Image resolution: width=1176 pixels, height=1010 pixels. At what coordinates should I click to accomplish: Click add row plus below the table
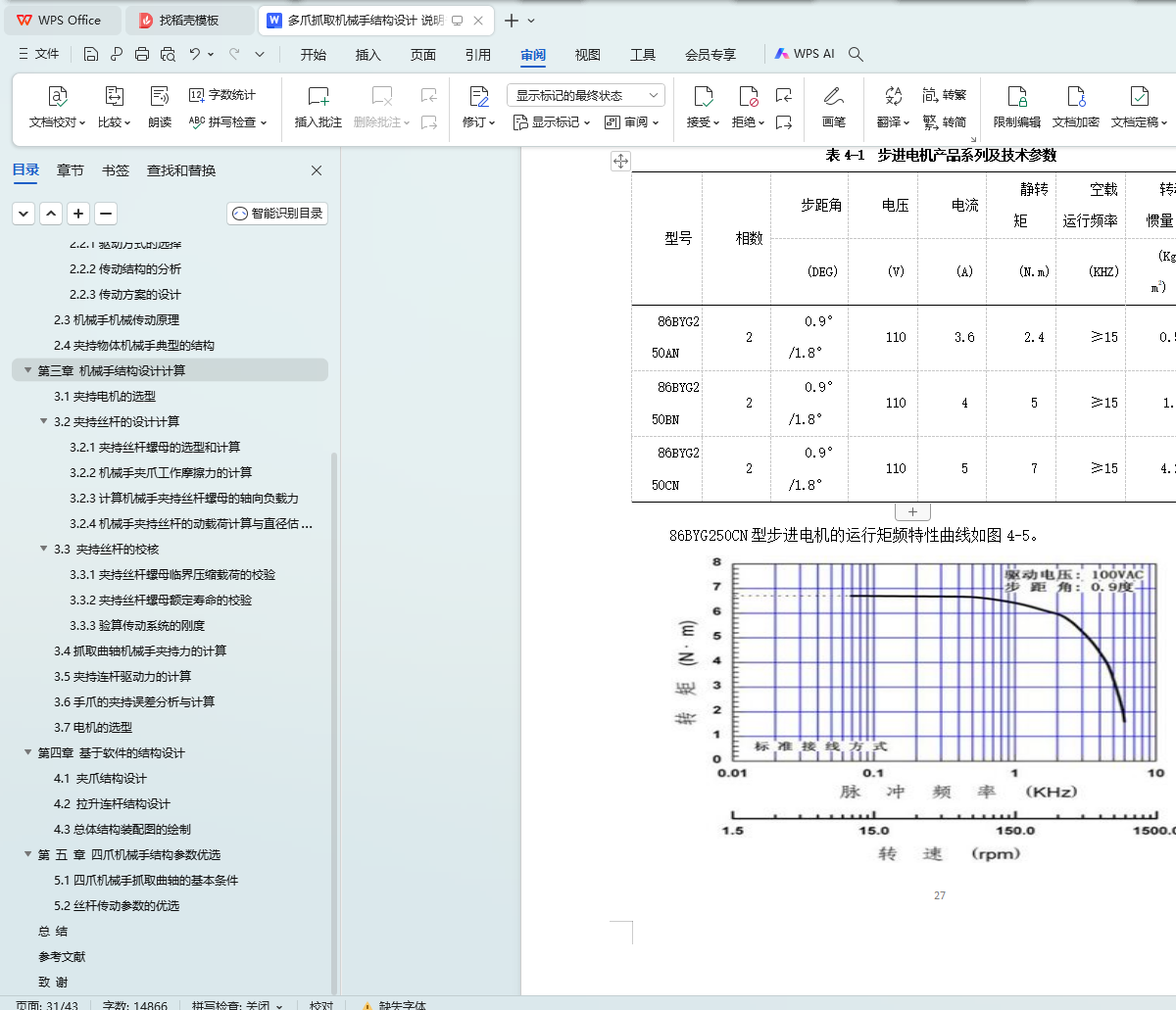tap(912, 511)
